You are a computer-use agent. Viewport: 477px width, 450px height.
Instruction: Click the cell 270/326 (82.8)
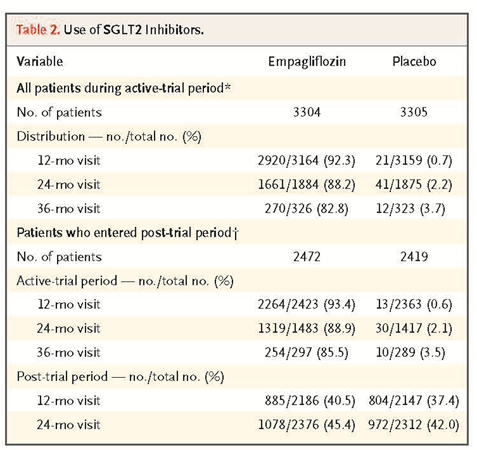point(306,209)
